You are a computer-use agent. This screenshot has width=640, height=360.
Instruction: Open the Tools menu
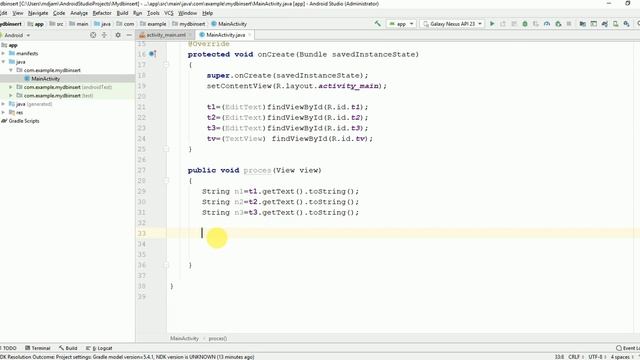tap(153, 13)
